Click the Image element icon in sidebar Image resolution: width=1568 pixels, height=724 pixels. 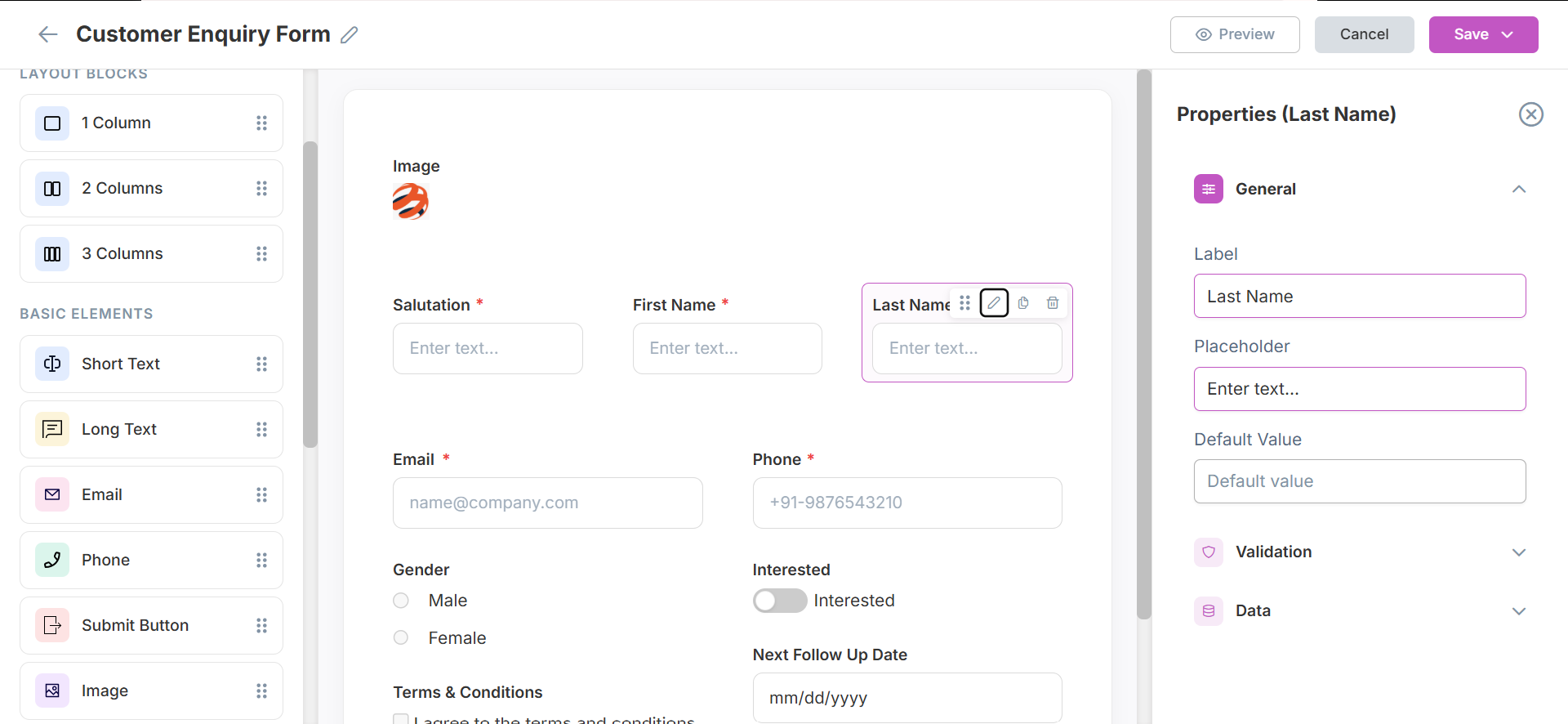[52, 690]
